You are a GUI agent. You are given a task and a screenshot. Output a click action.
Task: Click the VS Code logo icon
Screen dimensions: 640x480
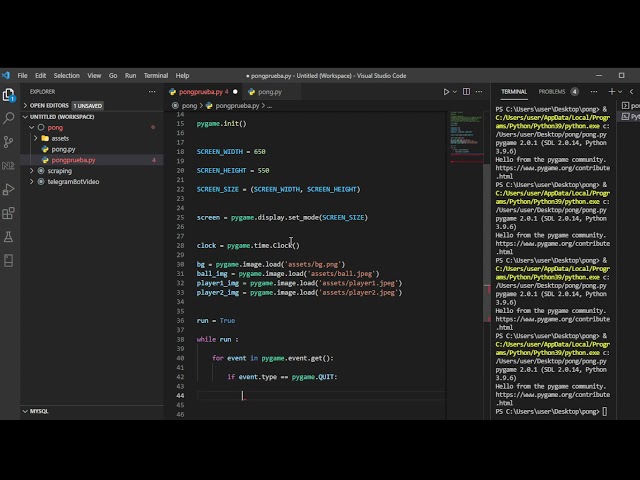[6, 76]
